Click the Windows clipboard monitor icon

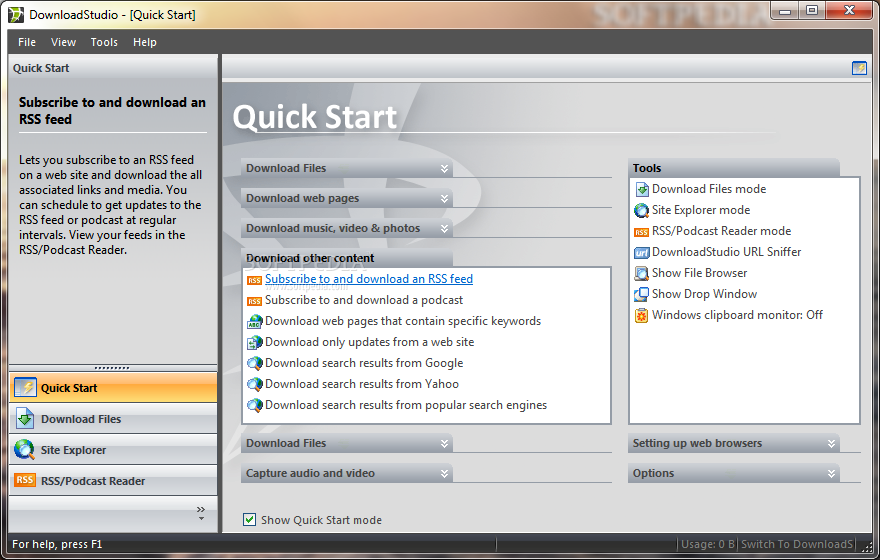pos(641,315)
